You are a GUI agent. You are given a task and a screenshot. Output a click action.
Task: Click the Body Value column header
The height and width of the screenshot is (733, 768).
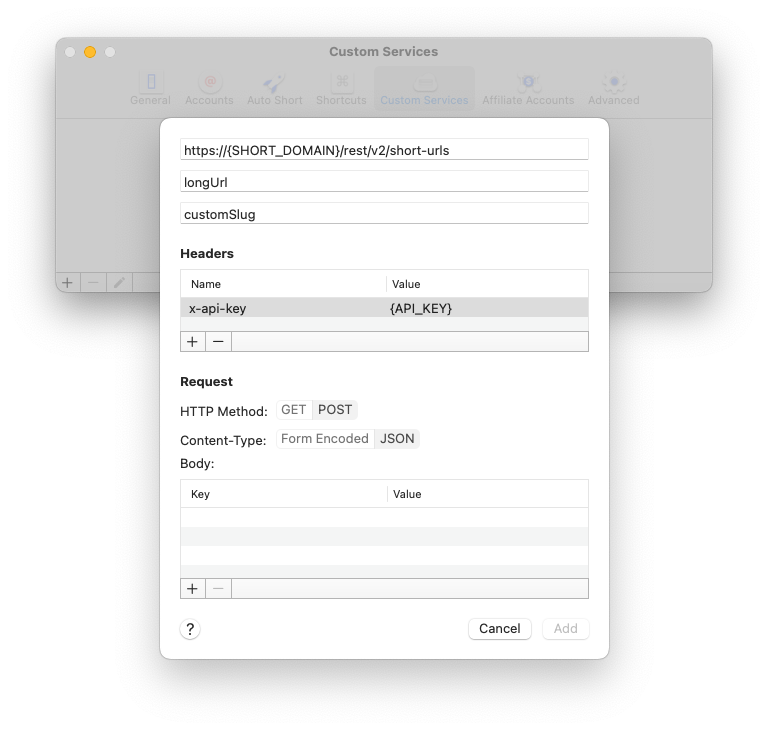[x=488, y=494]
